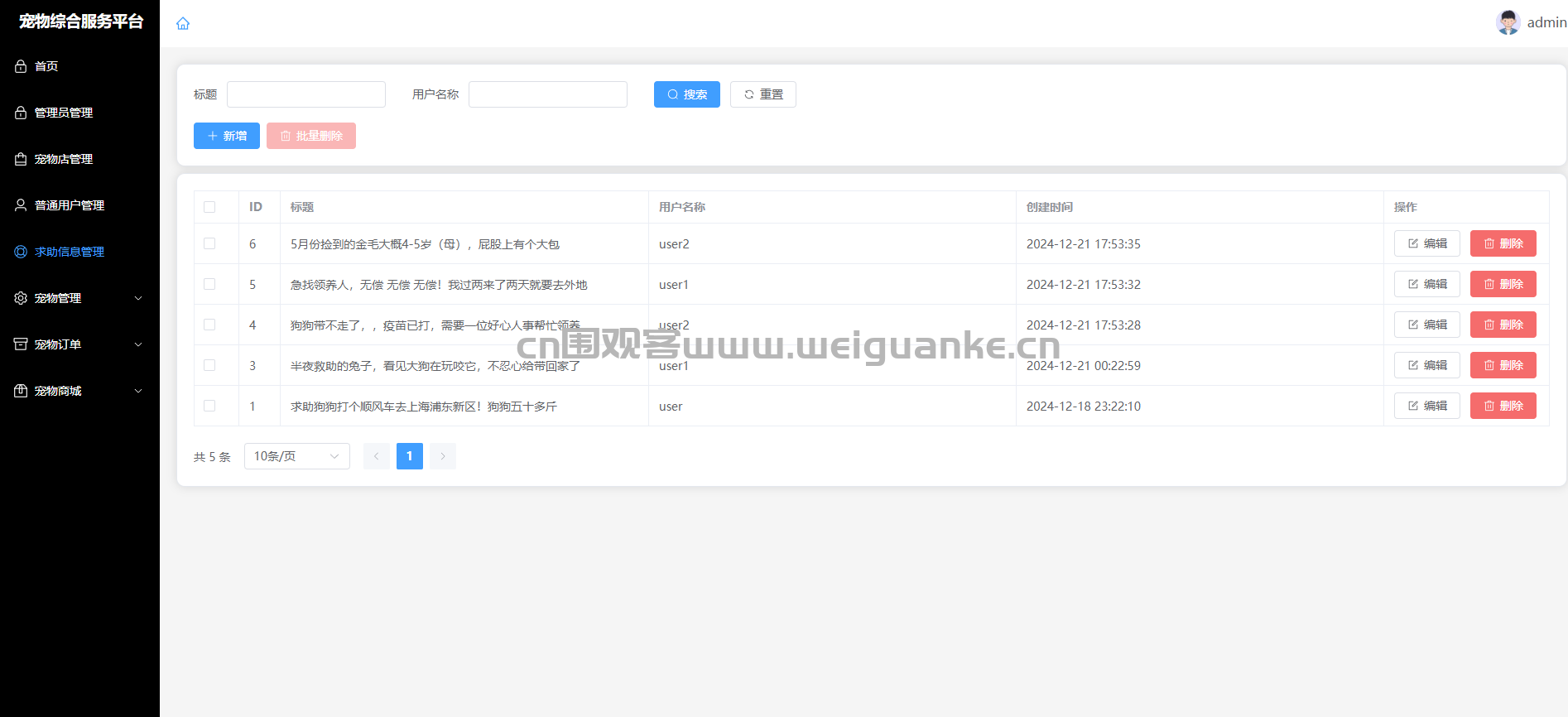This screenshot has height=717, width=1568.
Task: Delete the row created 2024-12-21 00:22:59
Action: pyautogui.click(x=1503, y=365)
